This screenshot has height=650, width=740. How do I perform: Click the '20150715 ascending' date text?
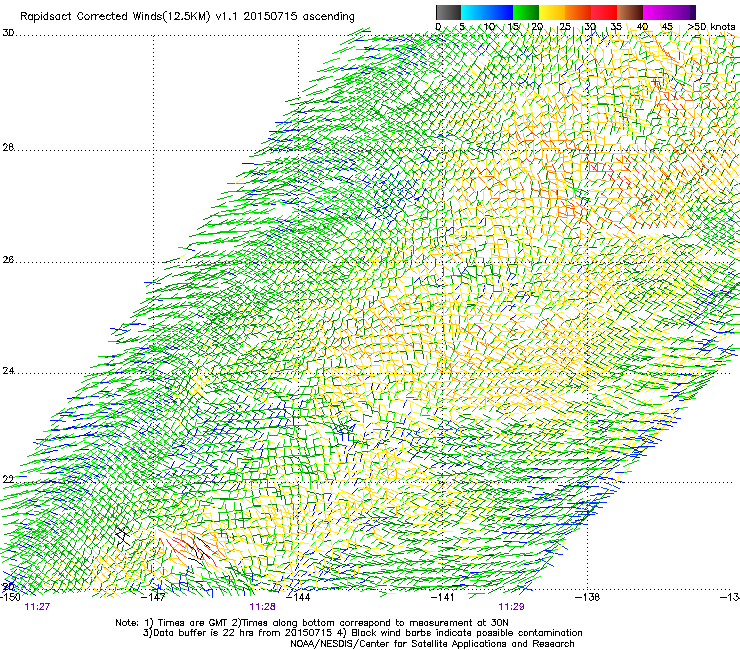tap(299, 17)
